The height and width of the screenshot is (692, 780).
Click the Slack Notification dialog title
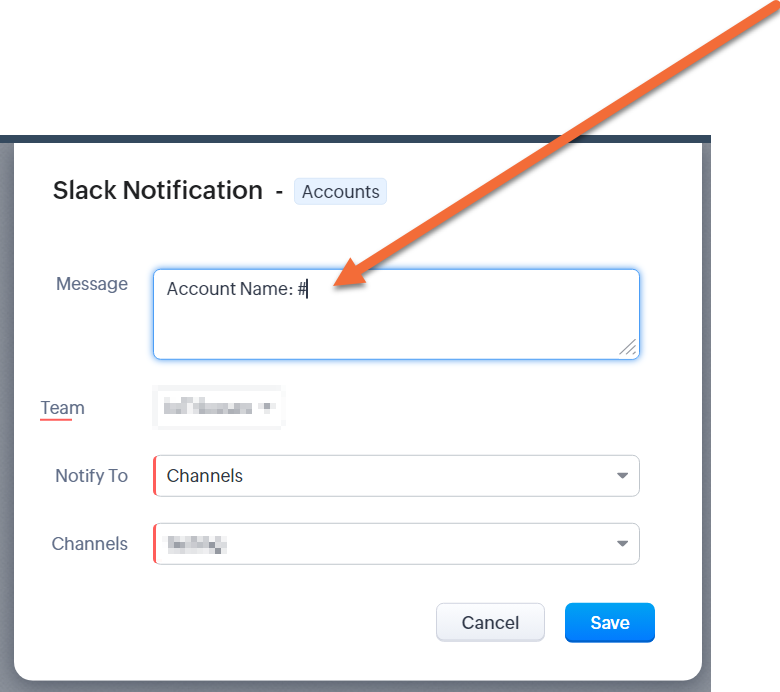pos(158,191)
